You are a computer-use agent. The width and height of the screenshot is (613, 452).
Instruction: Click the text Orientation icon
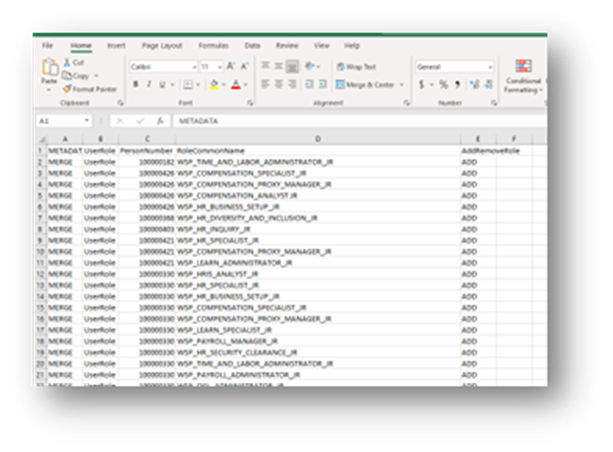pyautogui.click(x=310, y=66)
